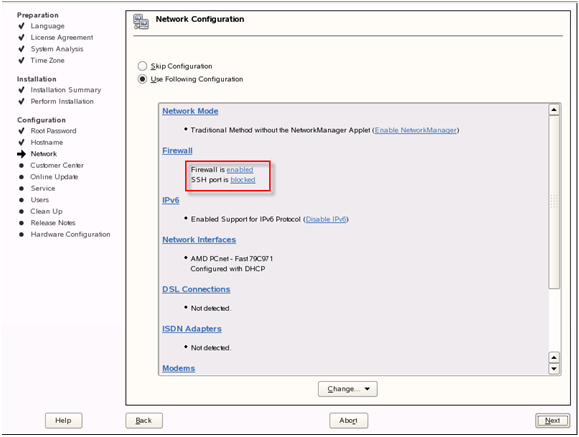Click the arrow icon beside Network step

click(21, 154)
